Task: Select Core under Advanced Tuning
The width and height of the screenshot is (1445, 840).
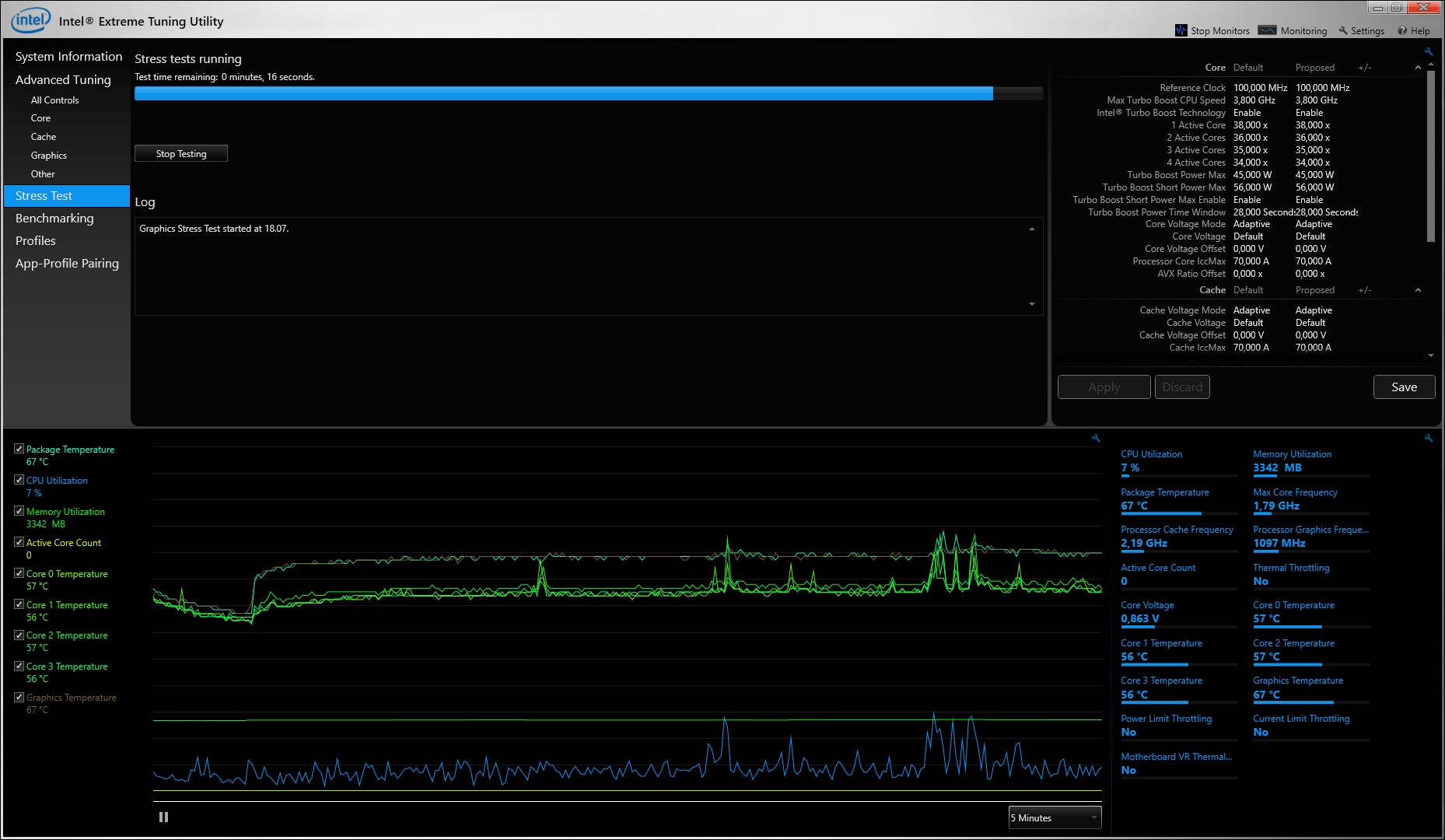Action: tap(40, 118)
